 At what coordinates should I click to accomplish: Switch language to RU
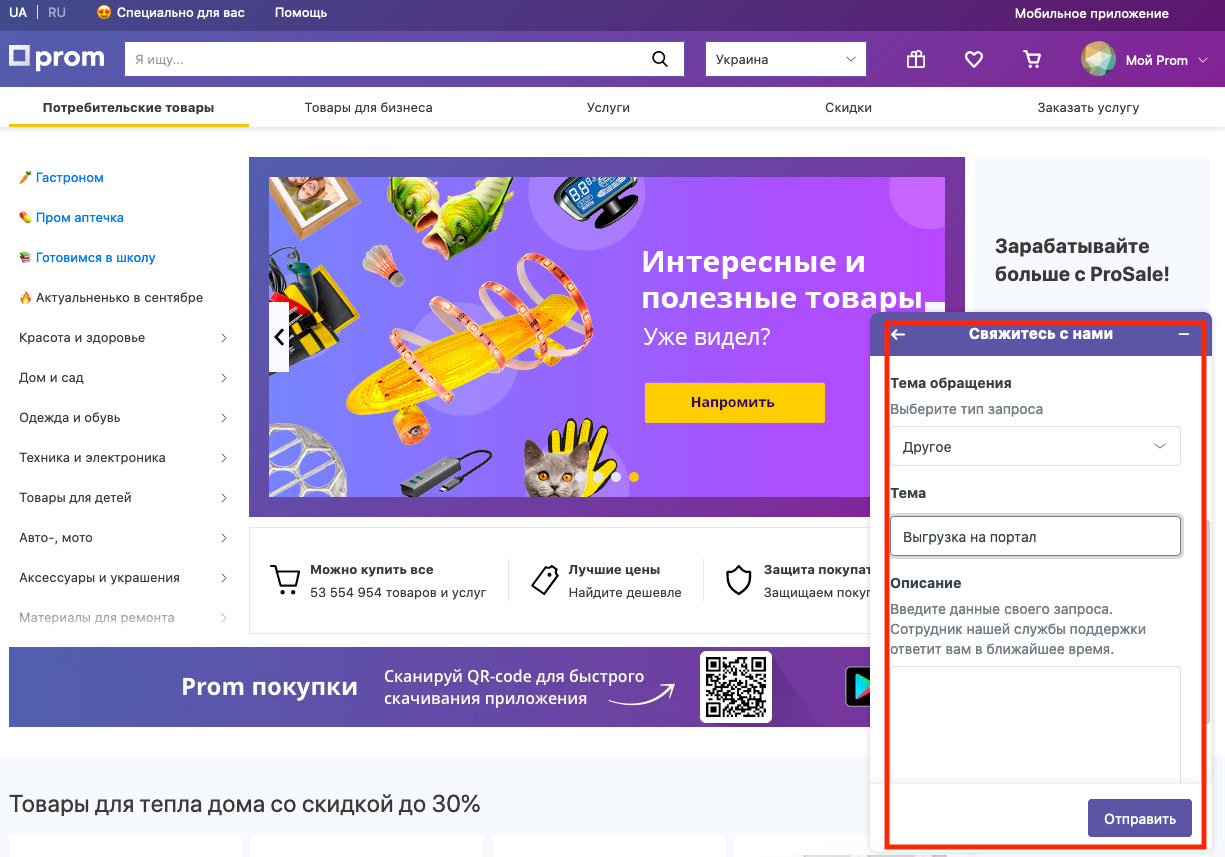[57, 13]
